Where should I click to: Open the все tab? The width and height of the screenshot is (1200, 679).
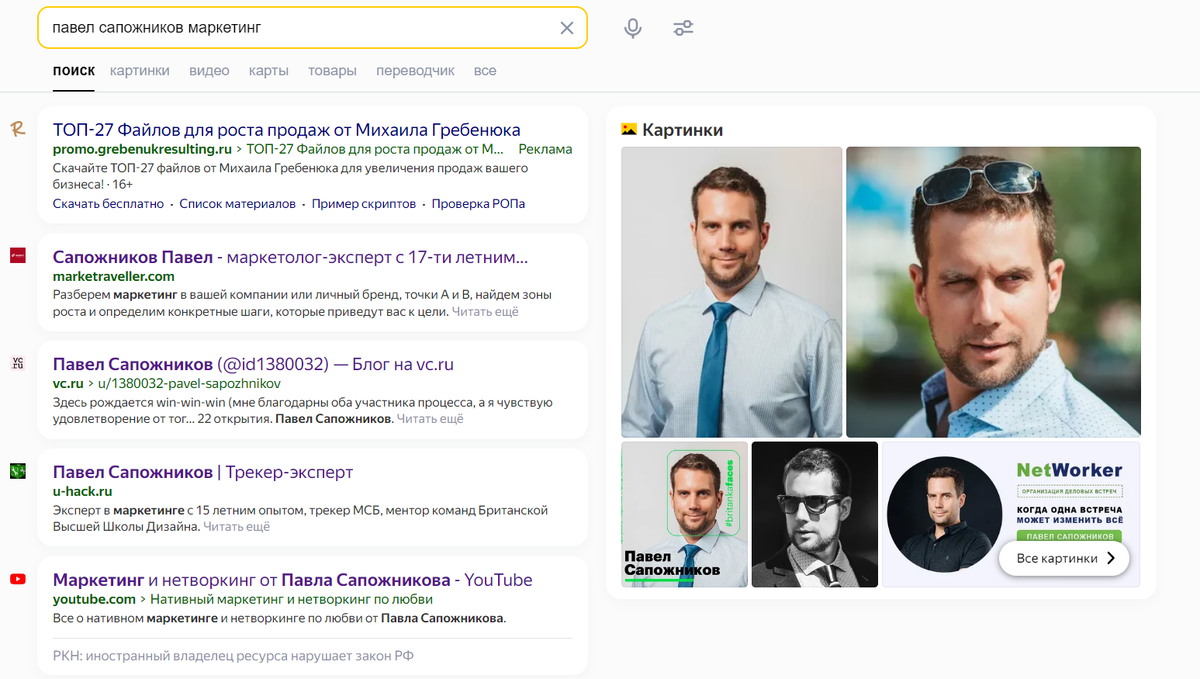(485, 71)
